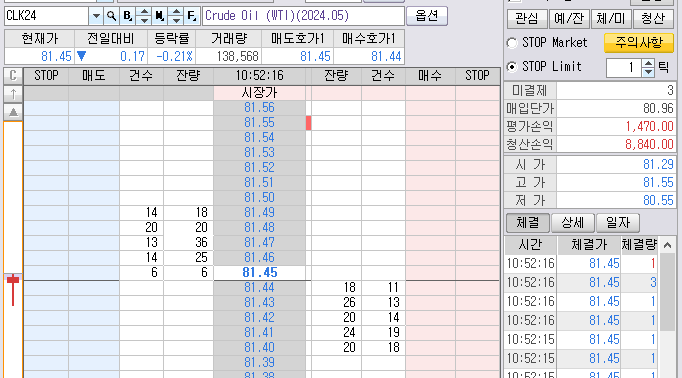Image resolution: width=682 pixels, height=378 pixels.
Task: Click the tick count field showing 1
Action: tap(624, 67)
